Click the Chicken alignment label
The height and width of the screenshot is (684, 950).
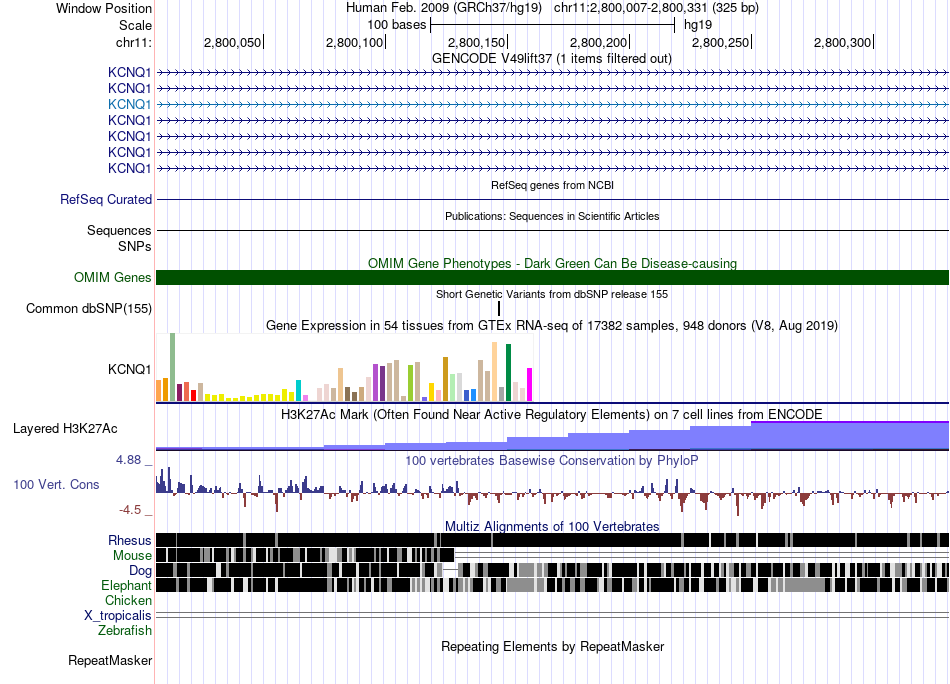pyautogui.click(x=128, y=600)
